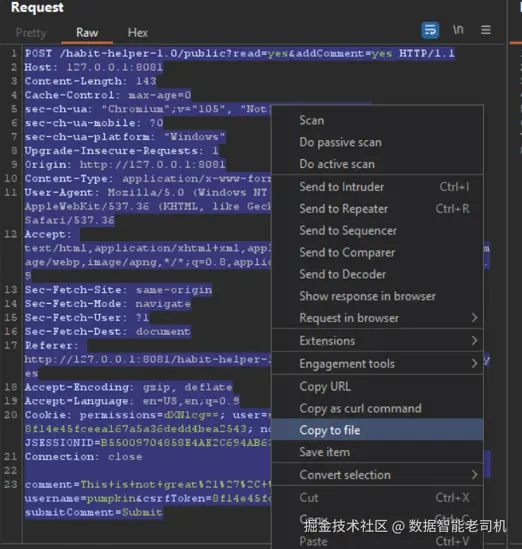Screen dimensions: 522x549
Task: Click Send to Repeater
Action: click(377, 209)
